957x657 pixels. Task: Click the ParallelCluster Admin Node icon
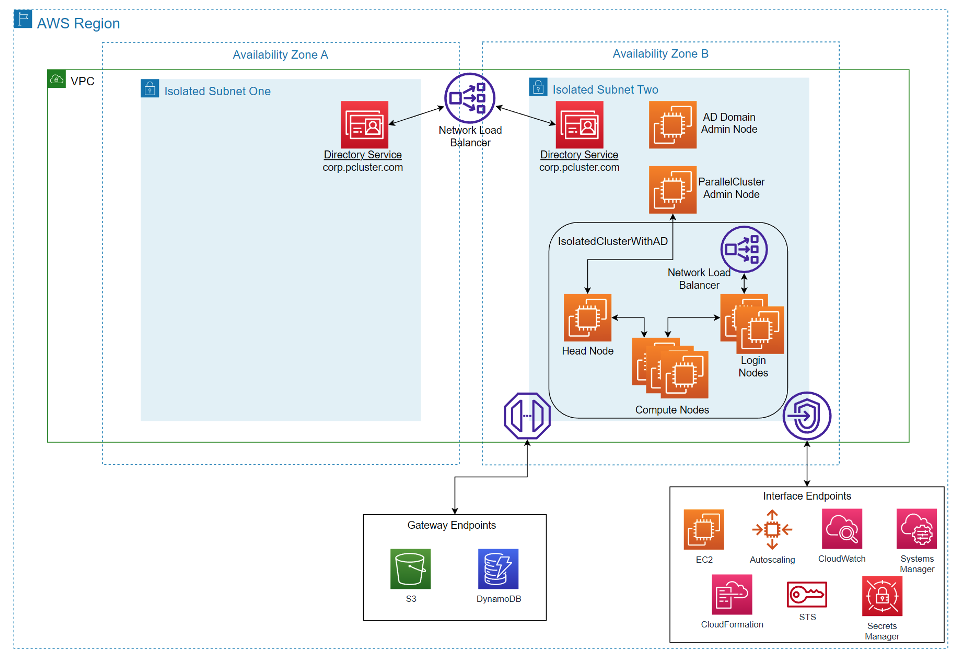tap(672, 189)
